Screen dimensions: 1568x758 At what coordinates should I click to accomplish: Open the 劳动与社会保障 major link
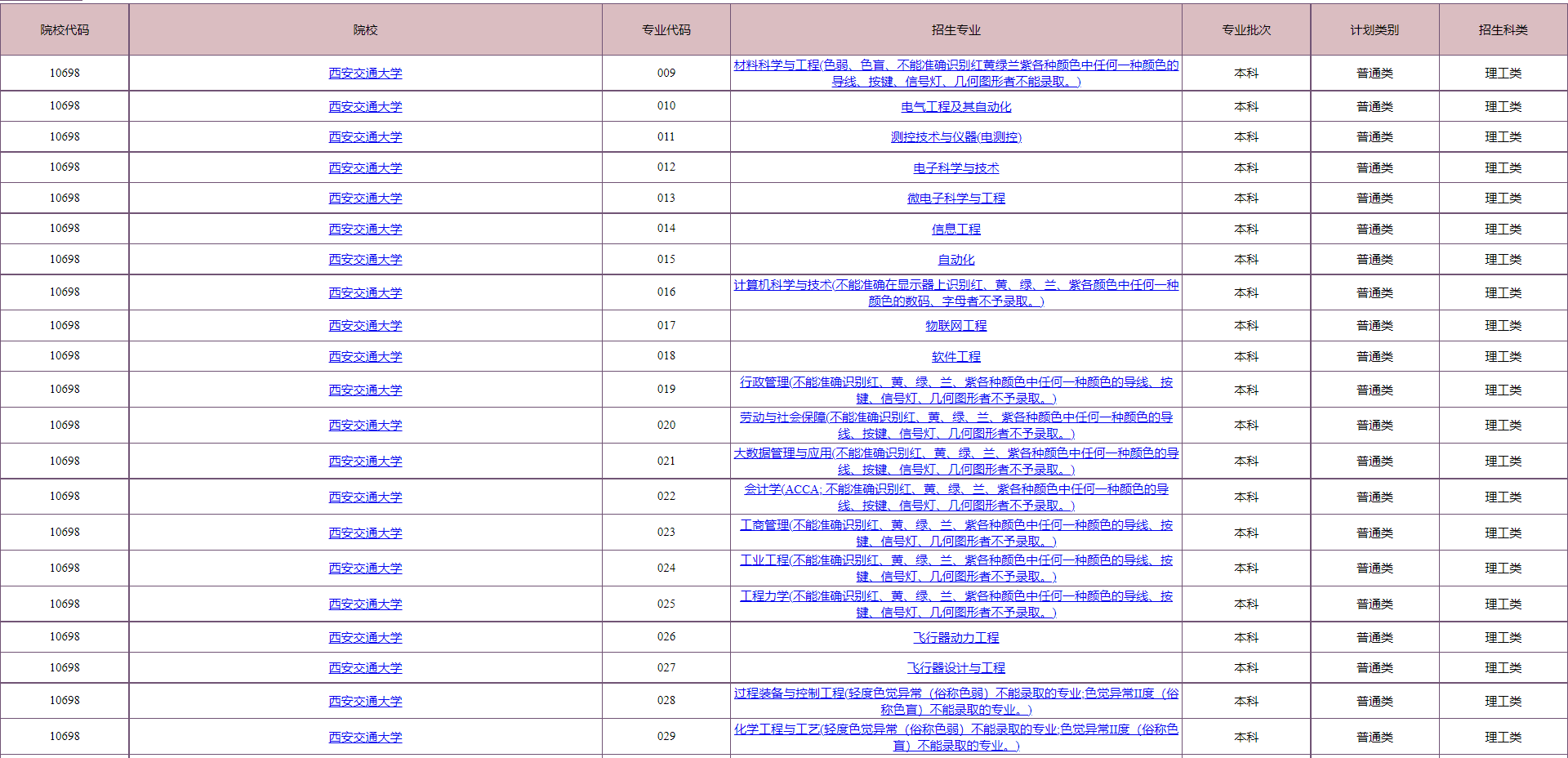pos(955,425)
